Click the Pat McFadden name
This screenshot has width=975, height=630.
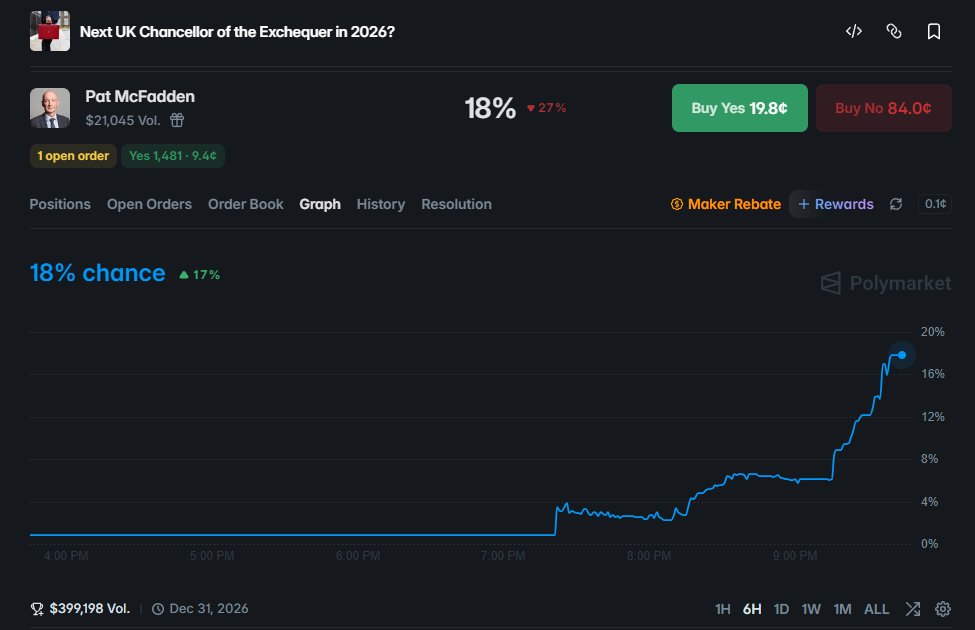pos(140,96)
